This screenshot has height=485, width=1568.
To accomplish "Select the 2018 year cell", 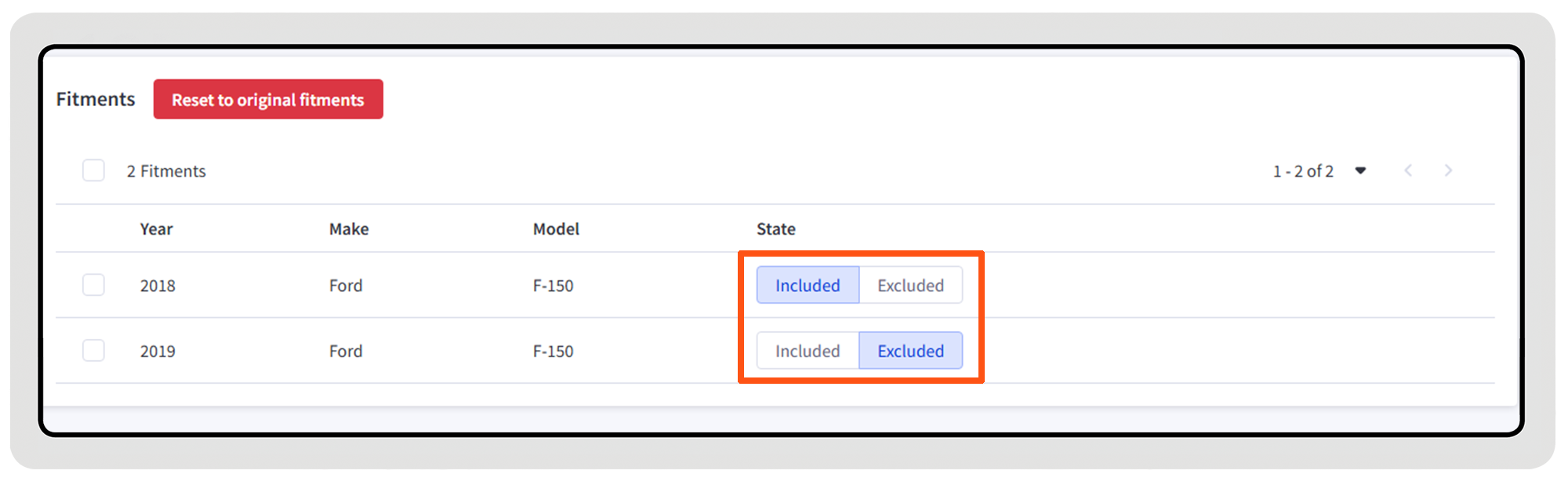I will coord(158,286).
